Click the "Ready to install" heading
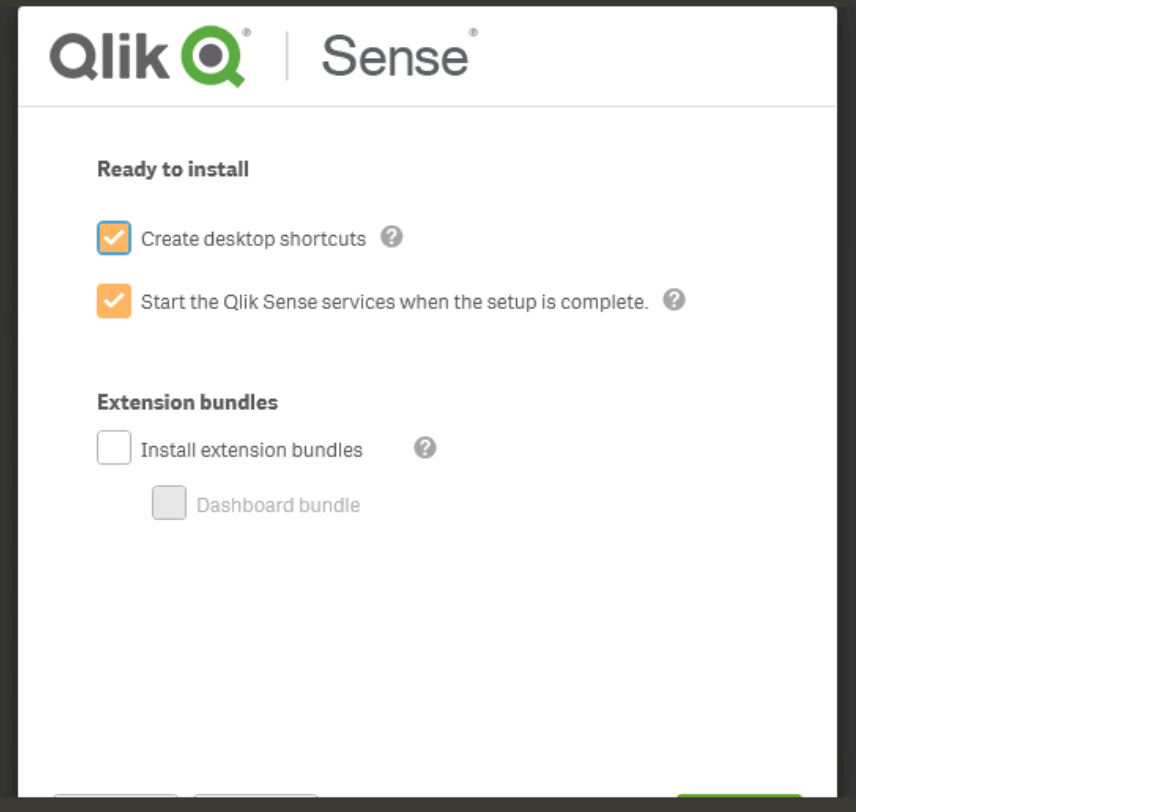 coord(172,169)
